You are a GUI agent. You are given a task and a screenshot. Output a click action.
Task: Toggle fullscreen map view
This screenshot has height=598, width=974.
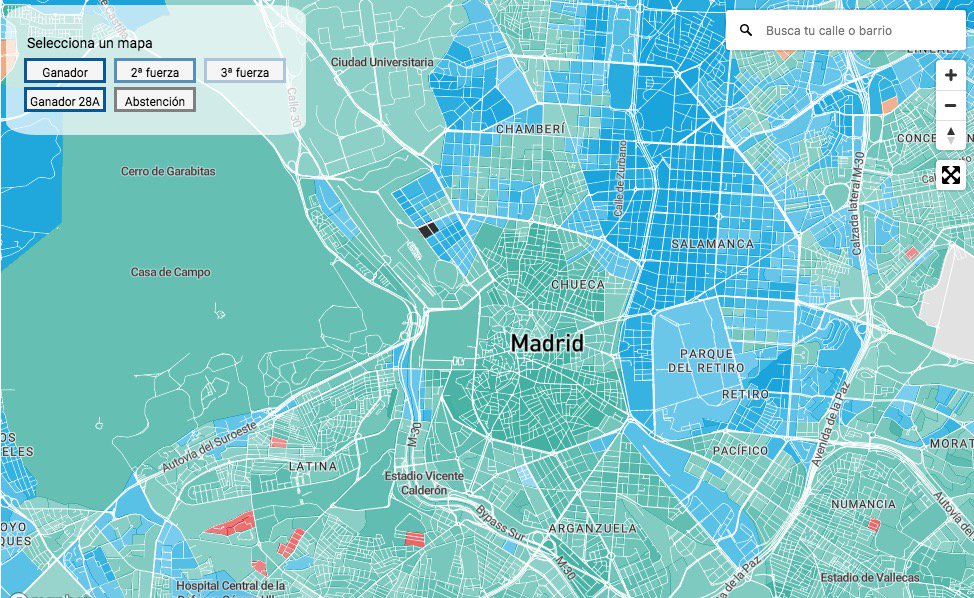[950, 175]
